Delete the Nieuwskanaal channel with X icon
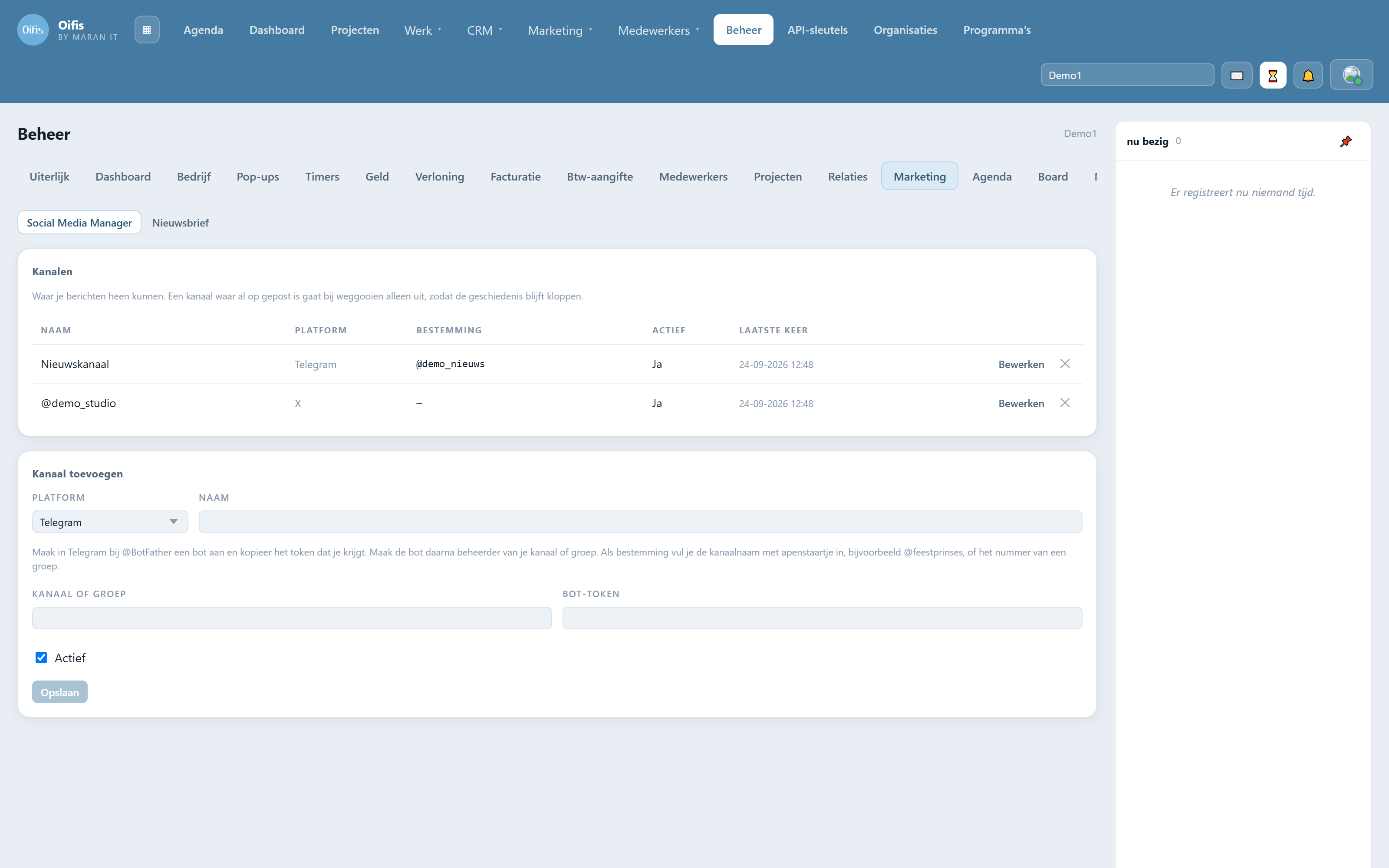 (1065, 364)
